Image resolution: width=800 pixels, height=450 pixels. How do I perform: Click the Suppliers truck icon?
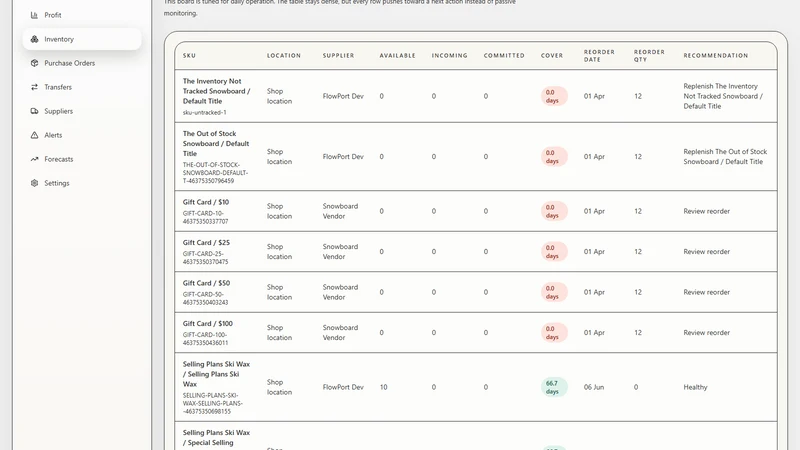click(x=34, y=111)
